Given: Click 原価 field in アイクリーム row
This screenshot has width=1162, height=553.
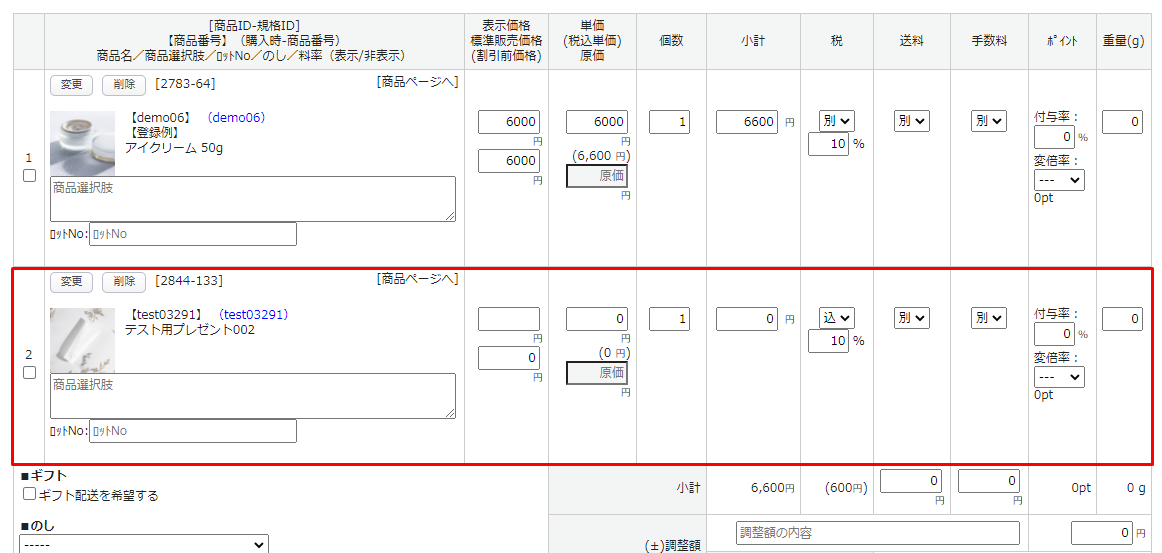Looking at the screenshot, I should point(597,176).
